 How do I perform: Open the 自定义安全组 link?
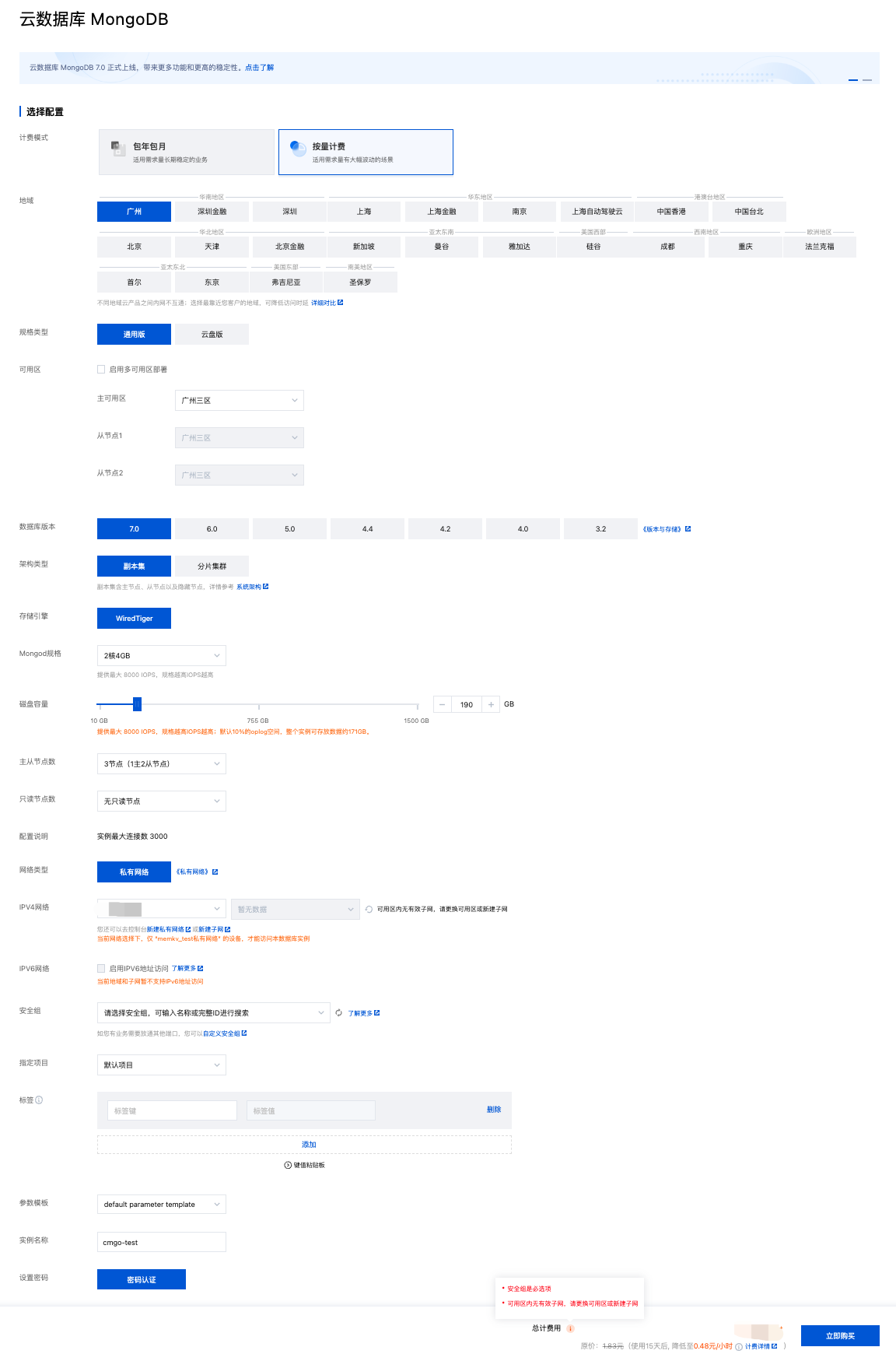pyautogui.click(x=225, y=1033)
